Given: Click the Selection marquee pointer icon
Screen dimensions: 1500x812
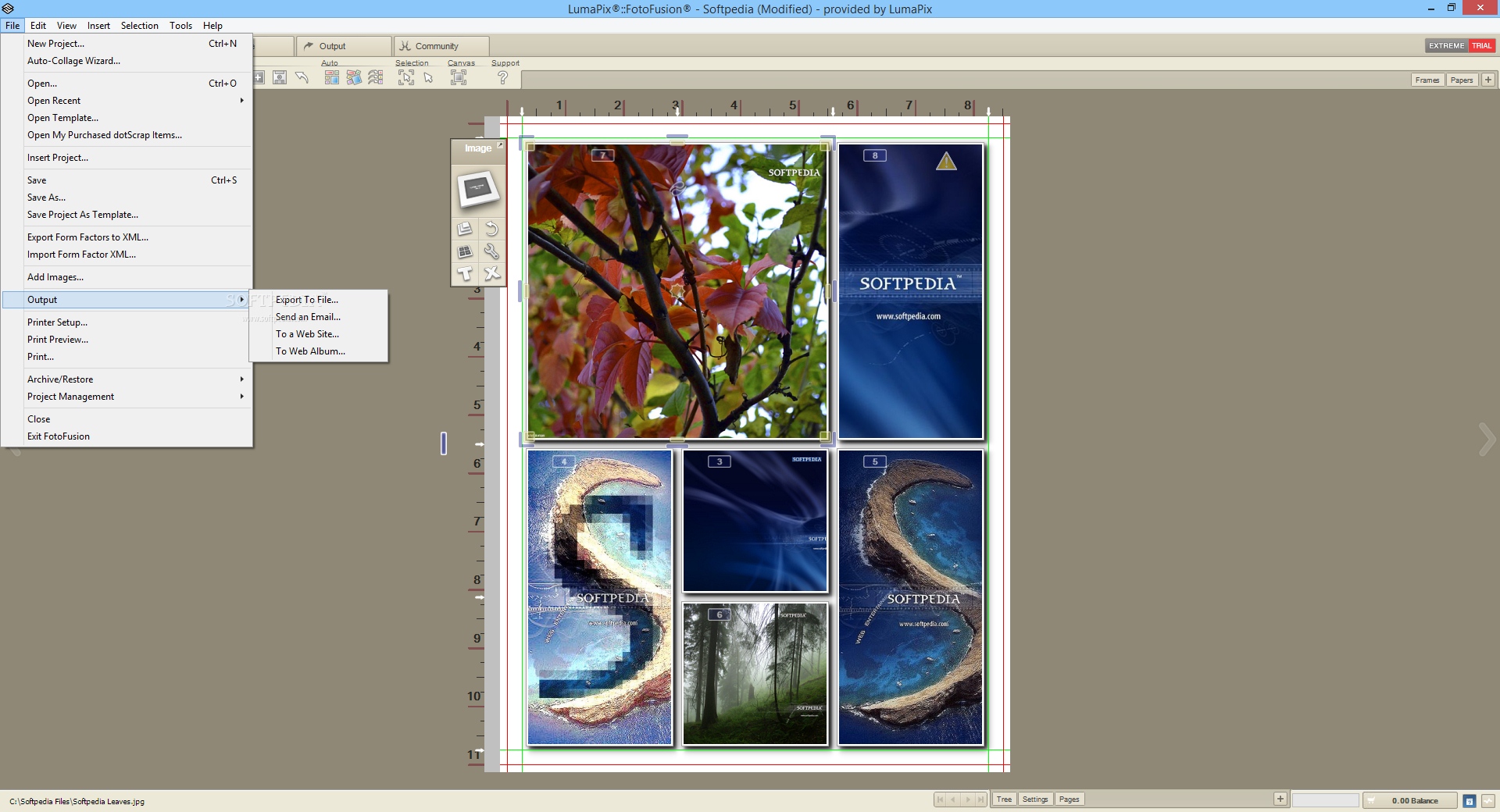Looking at the screenshot, I should (x=406, y=77).
